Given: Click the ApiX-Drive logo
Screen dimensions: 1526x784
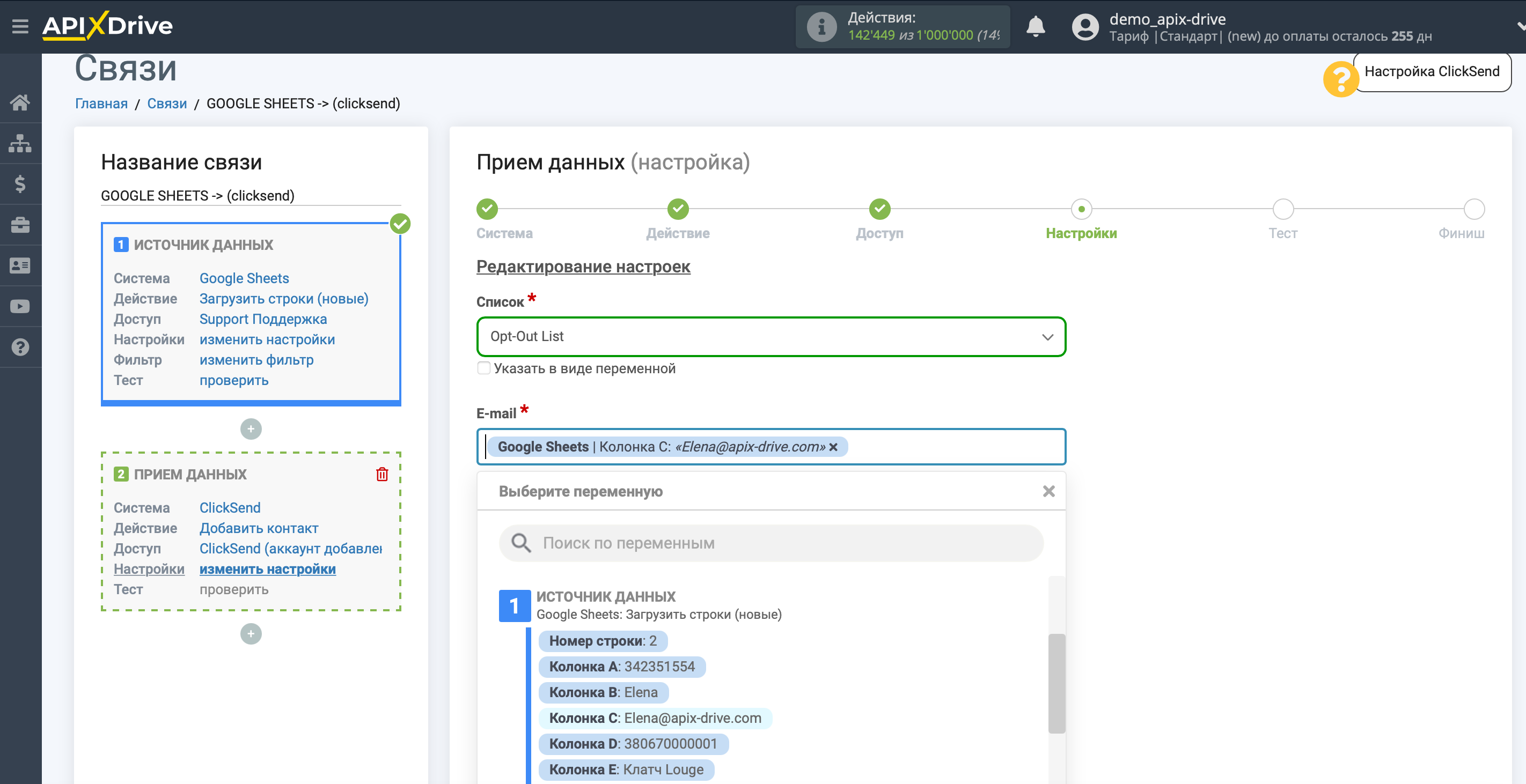Looking at the screenshot, I should coord(107,26).
